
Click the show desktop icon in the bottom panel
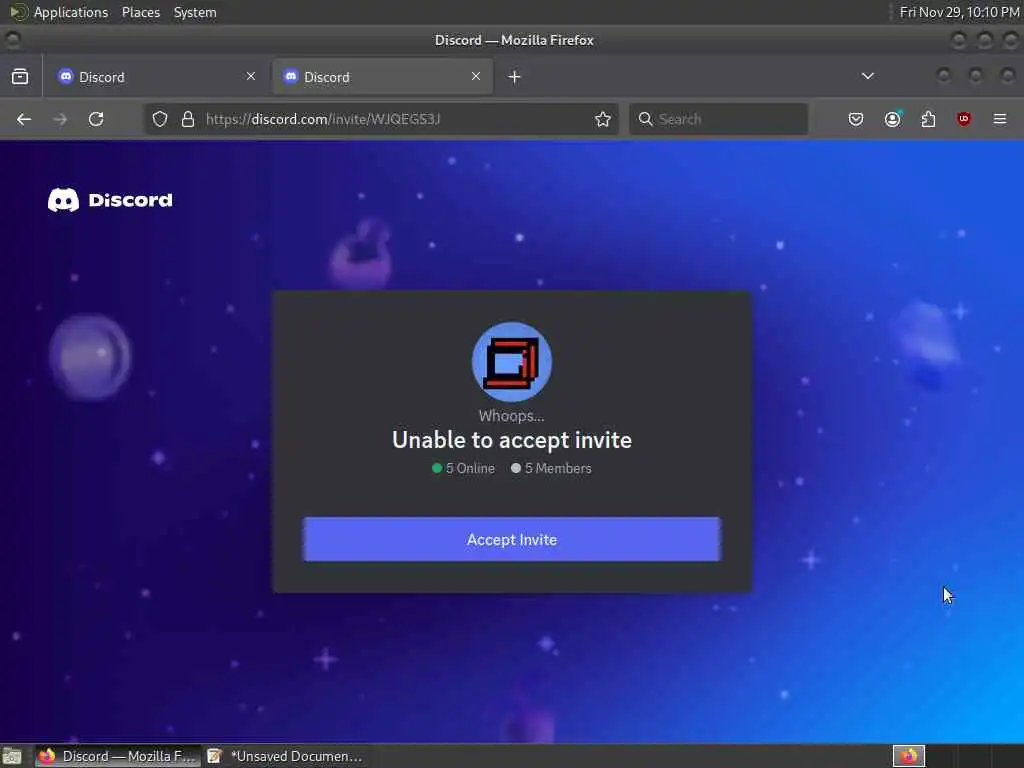(12, 756)
